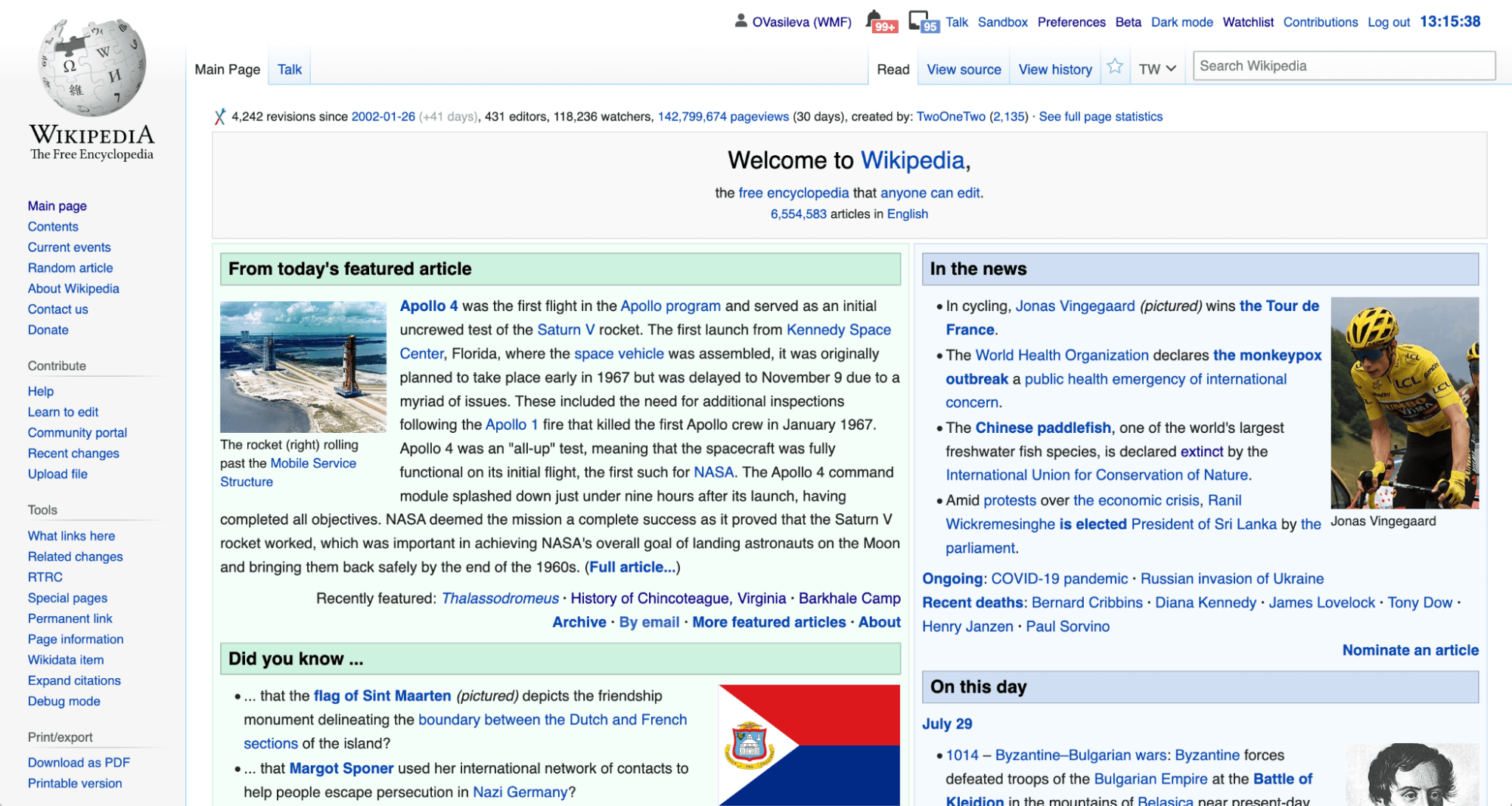
Task: Click the Permanent link tool
Action: pyautogui.click(x=70, y=618)
